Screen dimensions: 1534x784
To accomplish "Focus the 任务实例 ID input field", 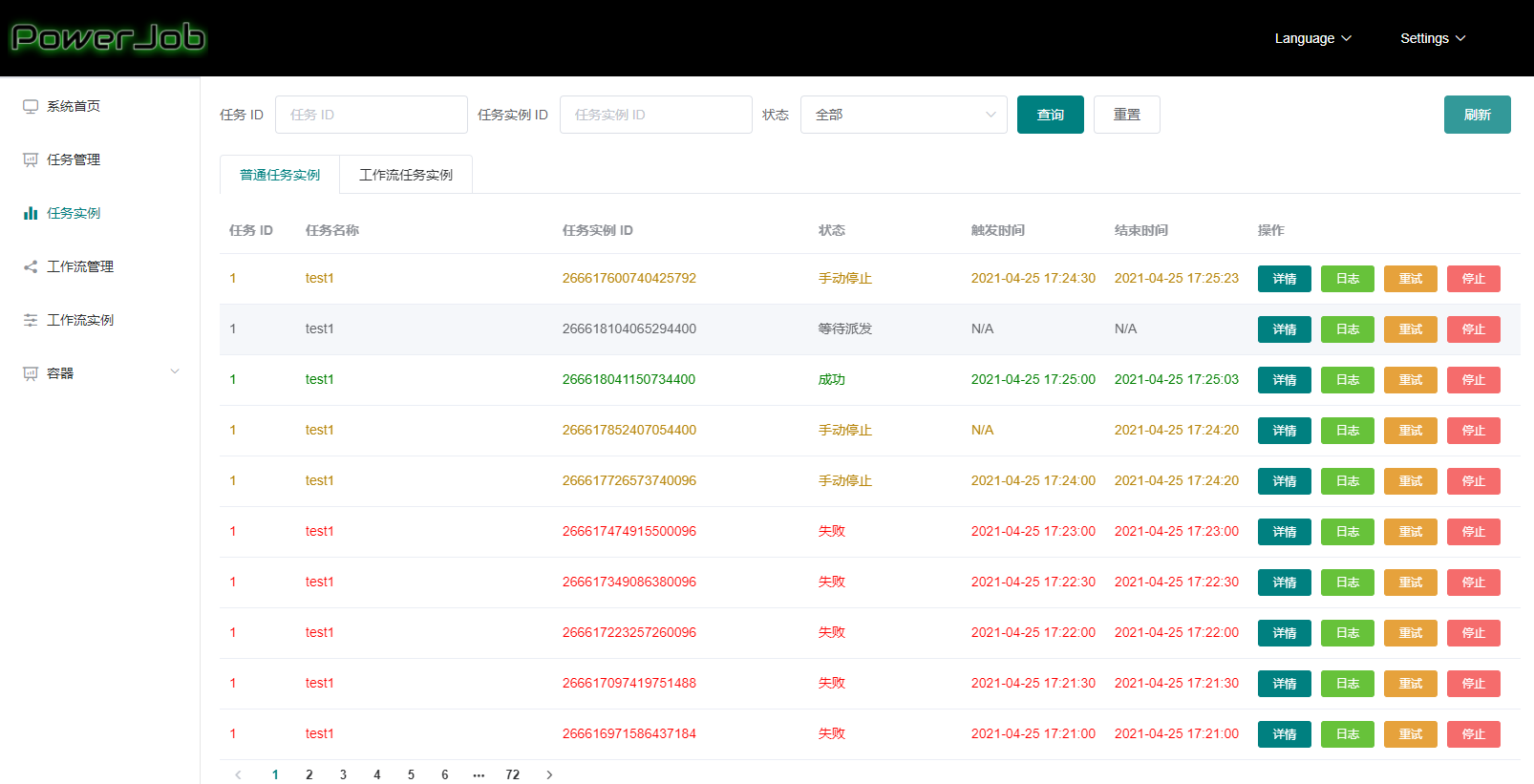I will (x=656, y=115).
